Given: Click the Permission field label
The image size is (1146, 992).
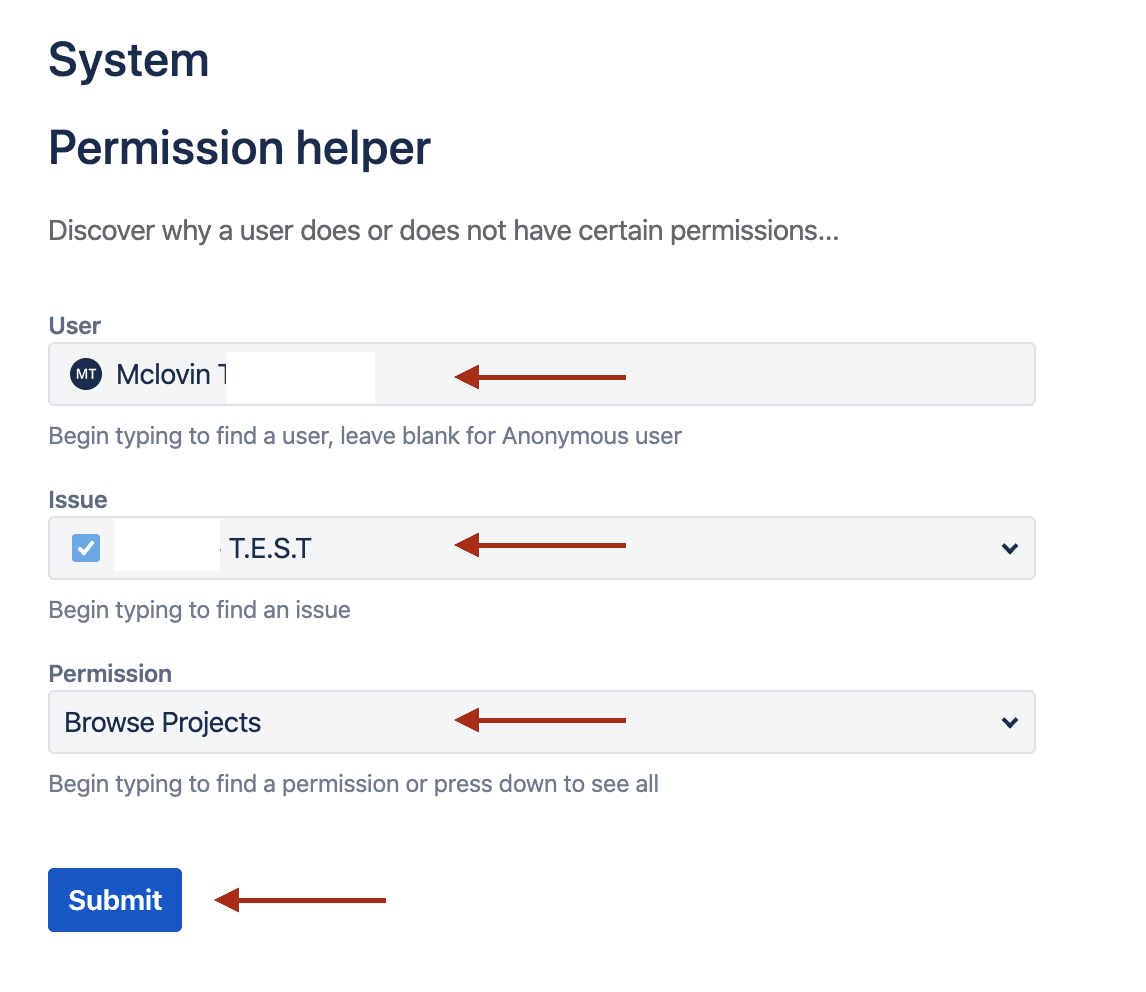Looking at the screenshot, I should [110, 674].
